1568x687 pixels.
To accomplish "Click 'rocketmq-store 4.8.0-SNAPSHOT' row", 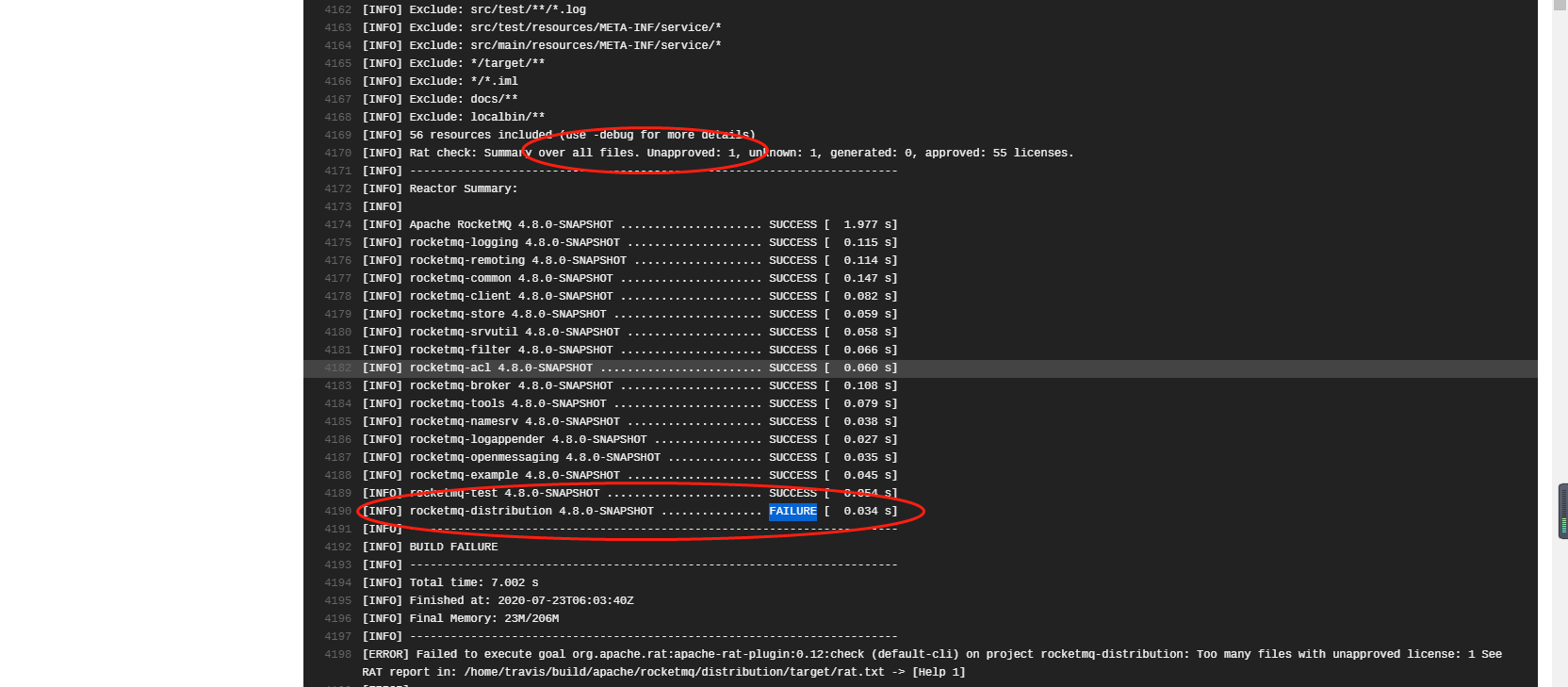I will (x=629, y=314).
